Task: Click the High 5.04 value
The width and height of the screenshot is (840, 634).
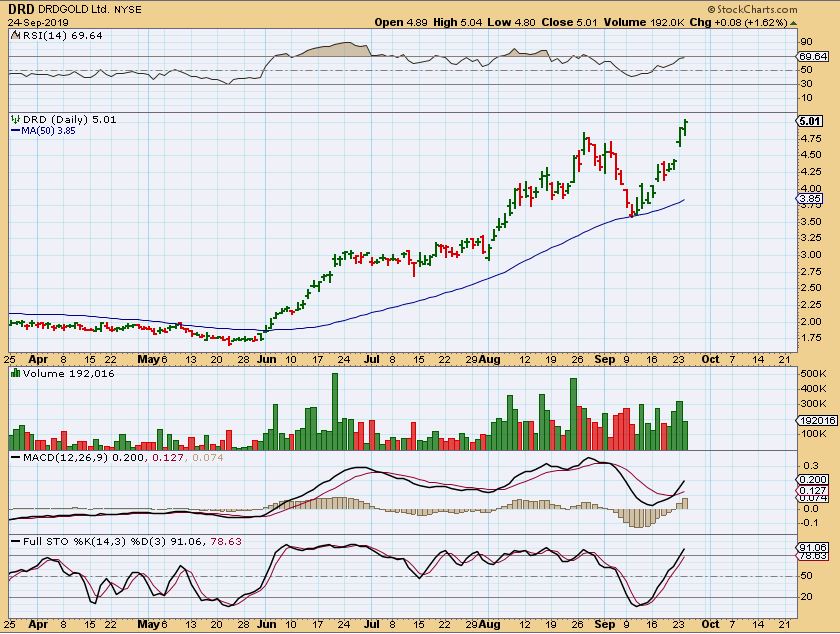Action: [x=458, y=23]
